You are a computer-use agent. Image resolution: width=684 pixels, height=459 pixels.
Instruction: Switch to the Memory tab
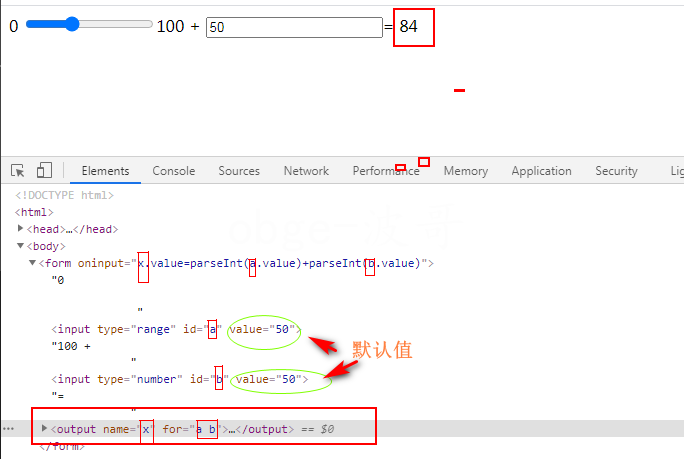click(466, 171)
